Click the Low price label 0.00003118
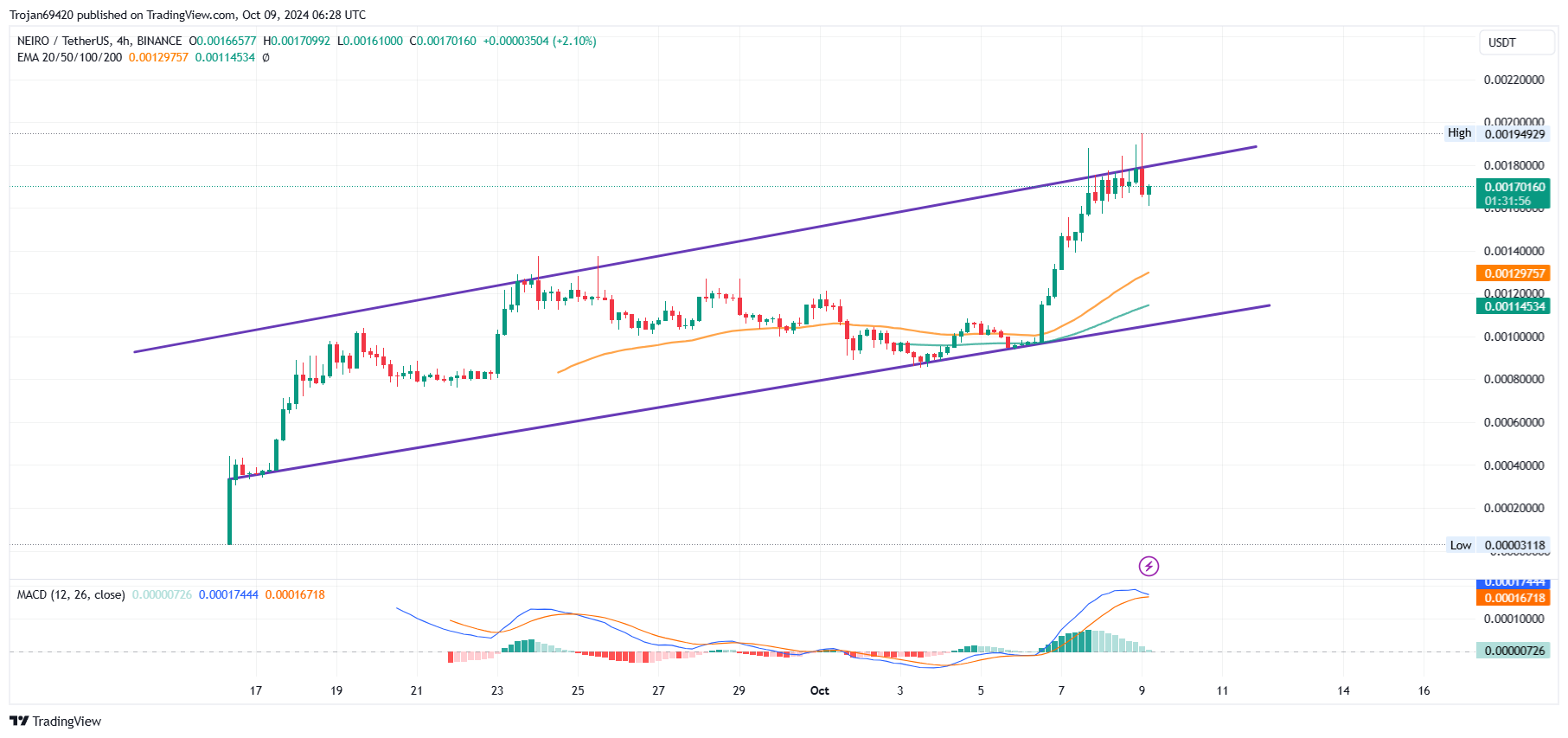Image resolution: width=1568 pixels, height=738 pixels. pos(1514,545)
